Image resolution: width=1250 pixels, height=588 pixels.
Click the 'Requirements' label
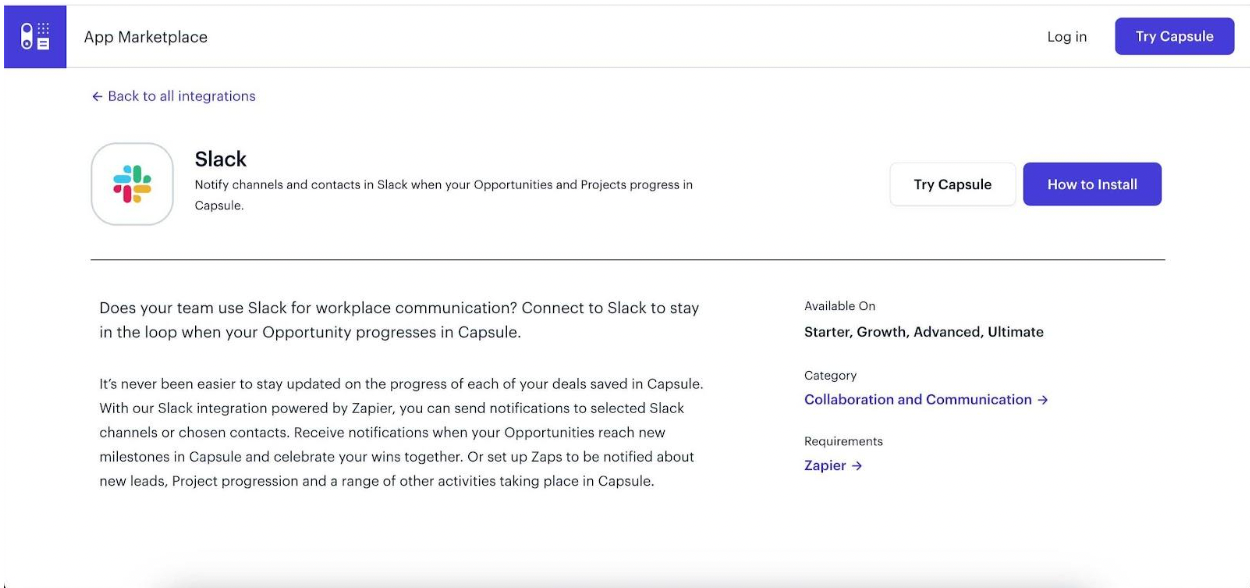[x=843, y=441]
